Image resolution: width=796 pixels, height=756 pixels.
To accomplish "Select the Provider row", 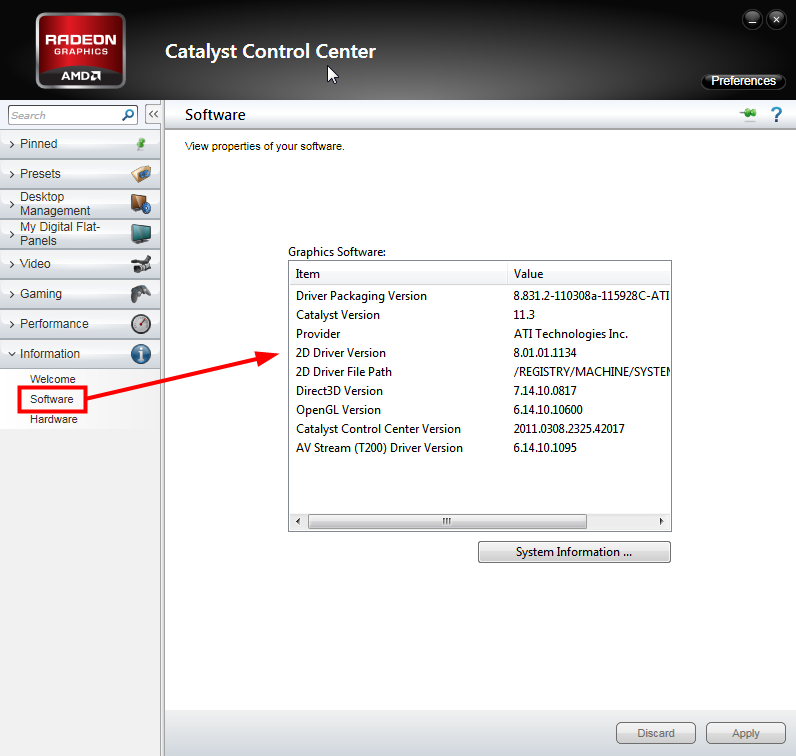I will point(480,334).
